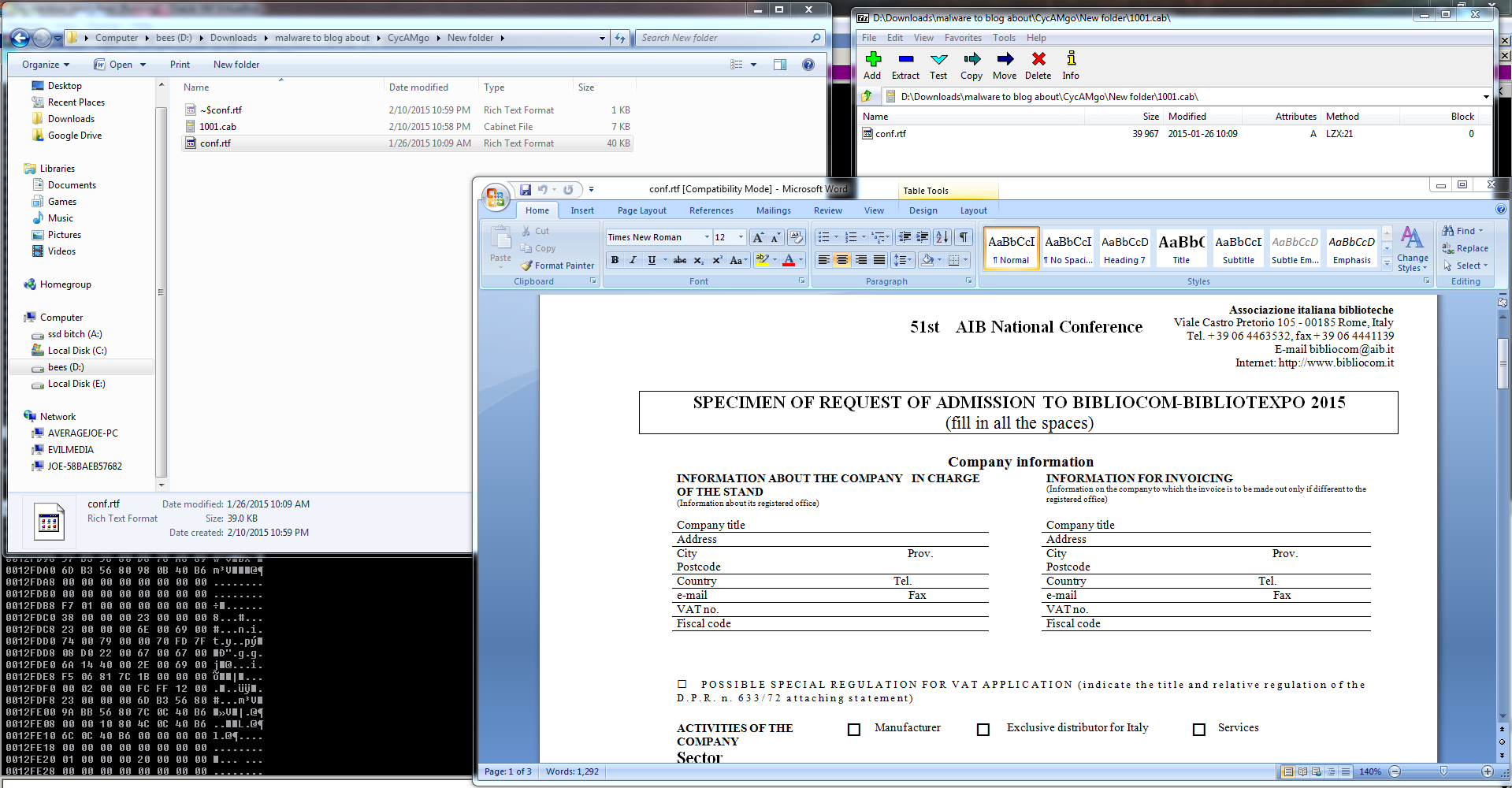Decrease indent in Word ribbon
Viewport: 1512px width, 788px height.
point(905,237)
